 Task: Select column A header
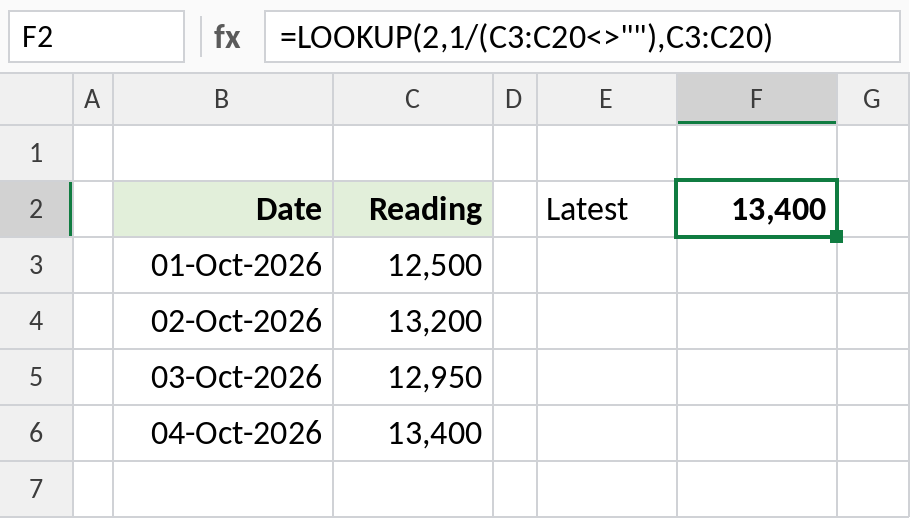93,99
